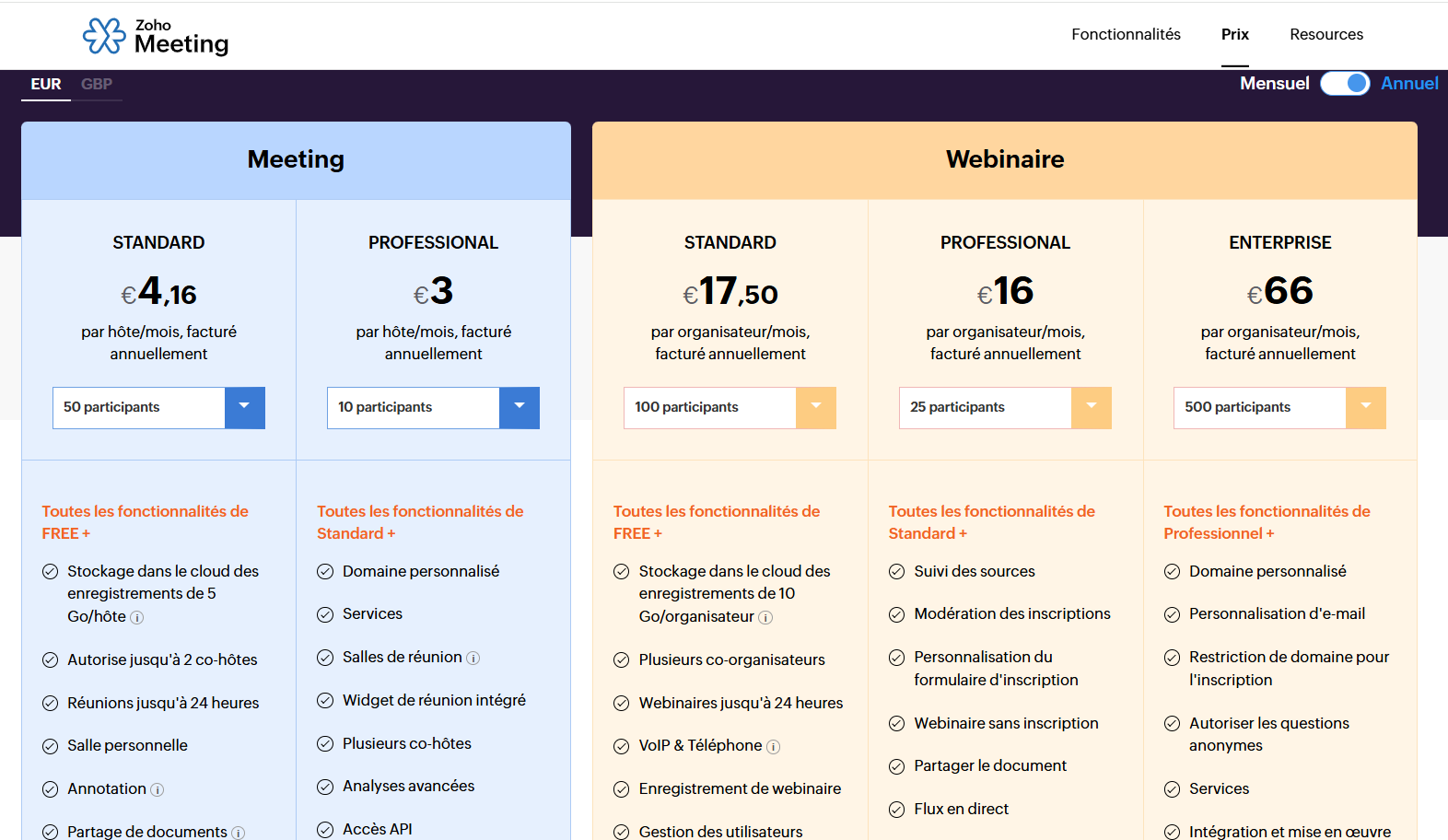This screenshot has width=1448, height=840.
Task: Click Webinaire Standard price €17,50
Action: (x=730, y=292)
